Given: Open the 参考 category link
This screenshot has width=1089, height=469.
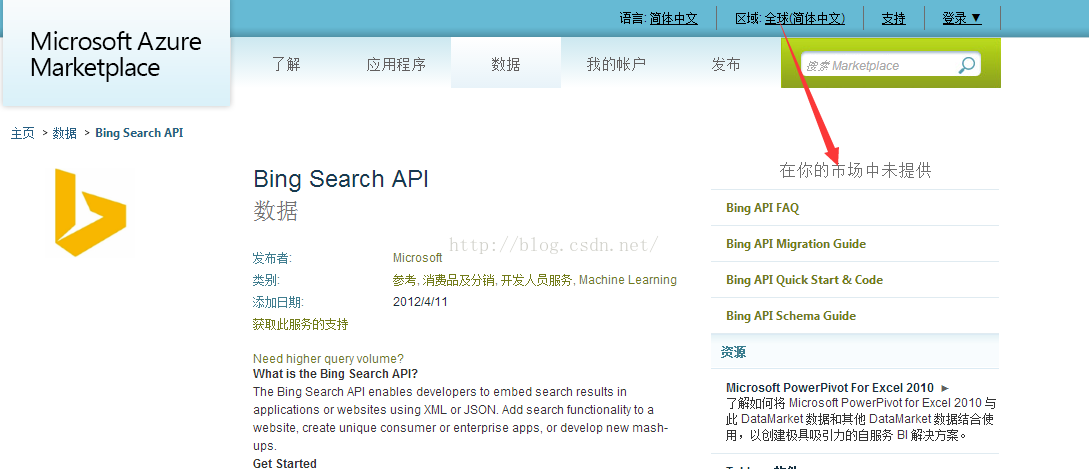Looking at the screenshot, I should tap(404, 280).
